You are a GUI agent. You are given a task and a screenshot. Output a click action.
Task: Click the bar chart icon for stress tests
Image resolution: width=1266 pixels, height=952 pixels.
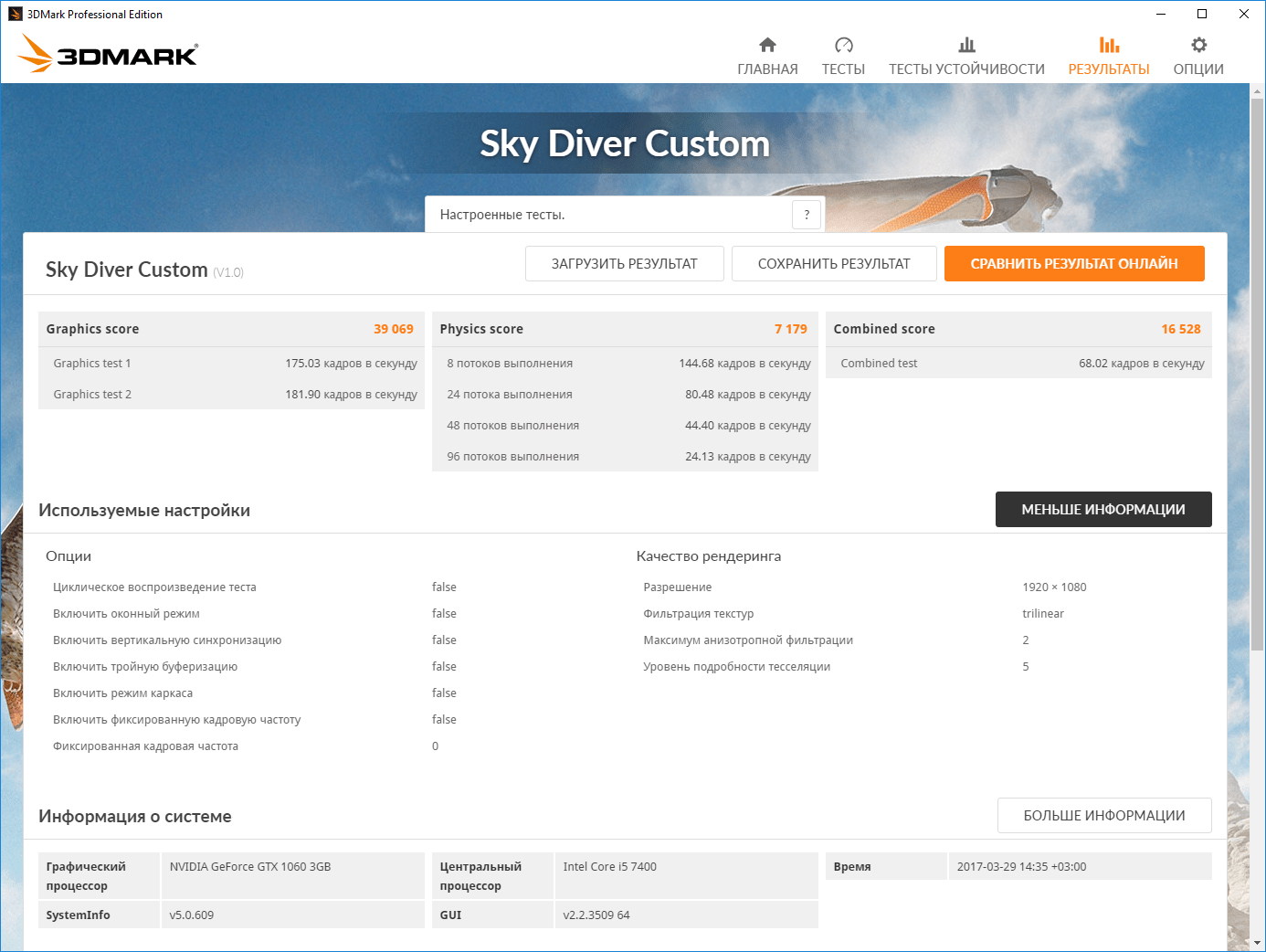966,45
